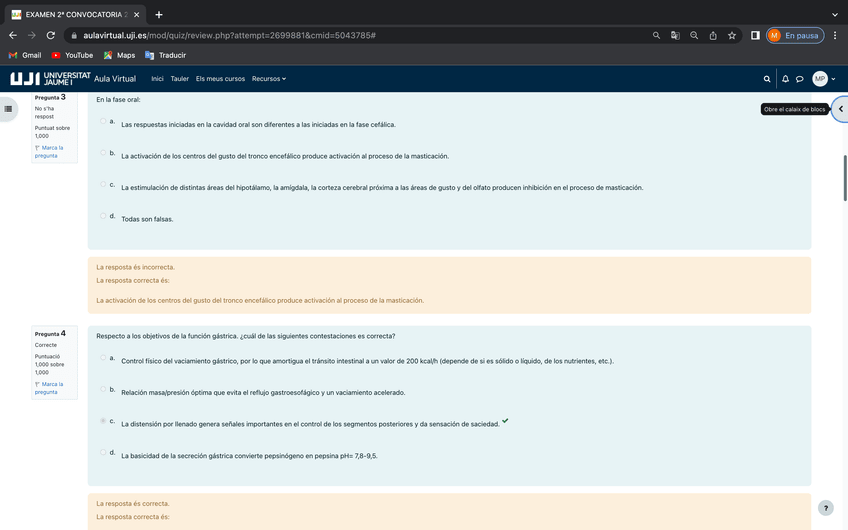The height and width of the screenshot is (530, 848).
Task: Expand the Recursos dropdown menu
Action: [268, 79]
